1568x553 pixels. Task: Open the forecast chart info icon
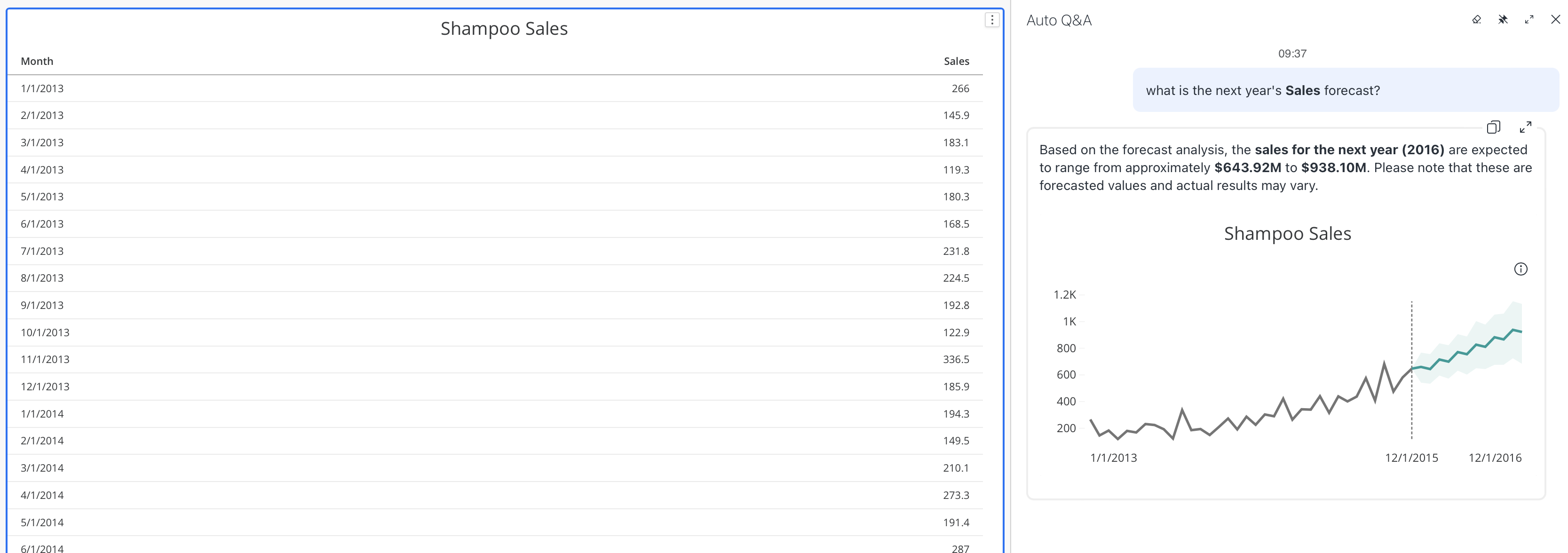pos(1520,269)
